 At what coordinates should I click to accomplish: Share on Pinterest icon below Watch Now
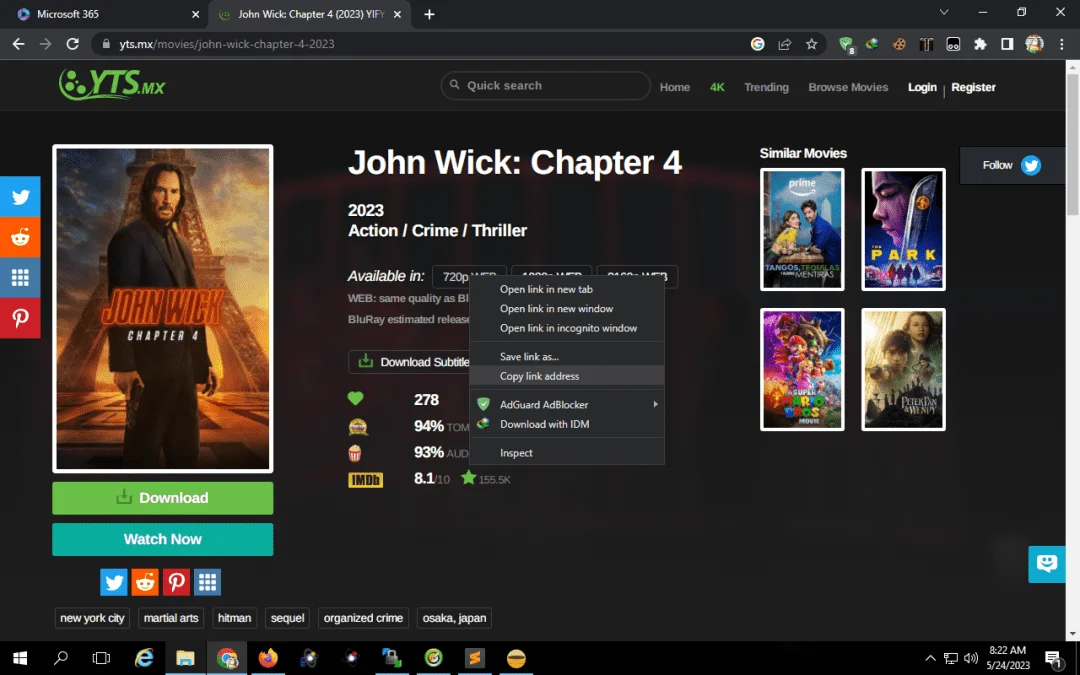176,582
